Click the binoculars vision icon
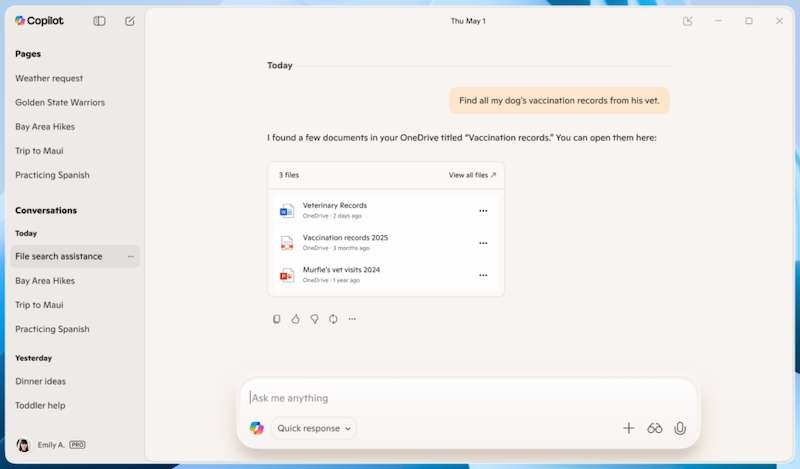This screenshot has height=469, width=800. [655, 428]
